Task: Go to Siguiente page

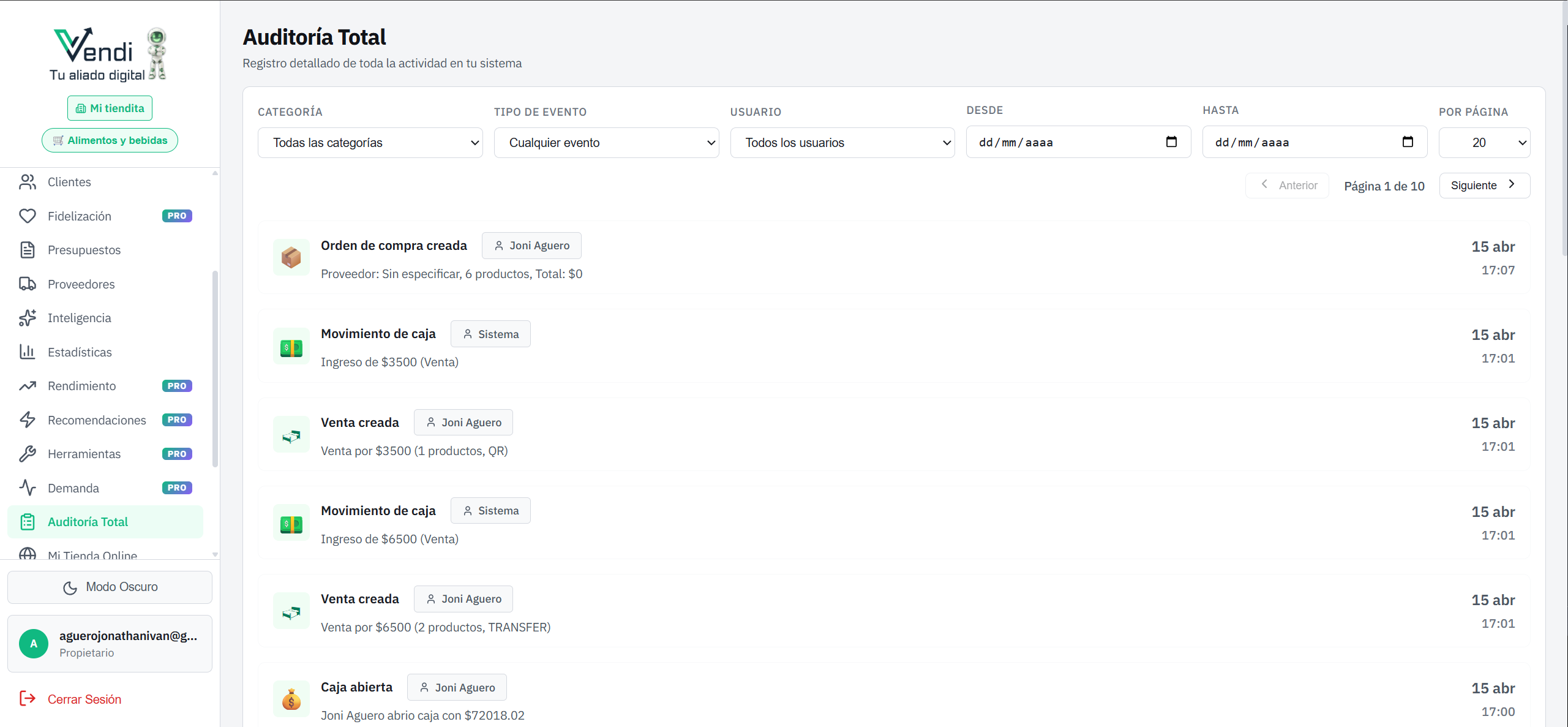Action: (x=1484, y=186)
